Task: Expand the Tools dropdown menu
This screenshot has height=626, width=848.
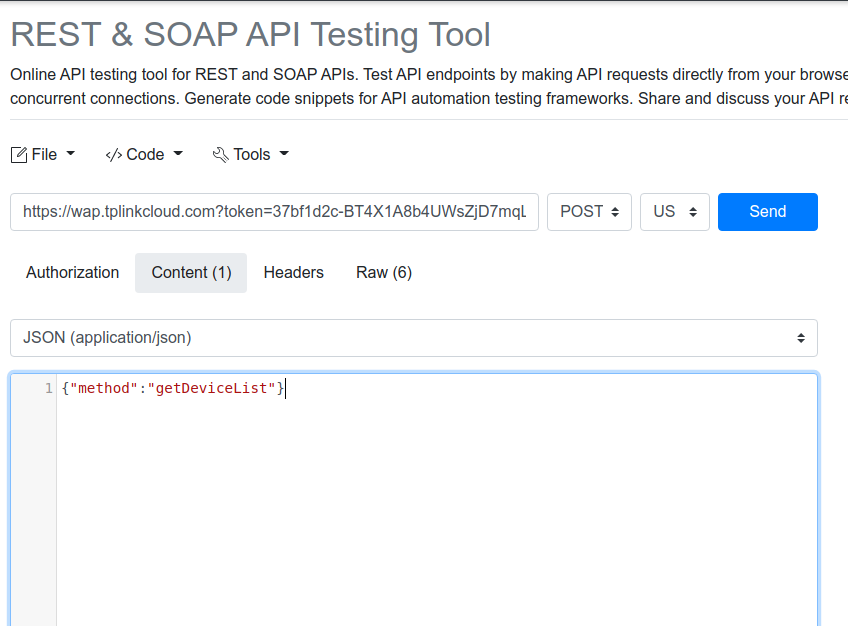Action: (x=251, y=155)
